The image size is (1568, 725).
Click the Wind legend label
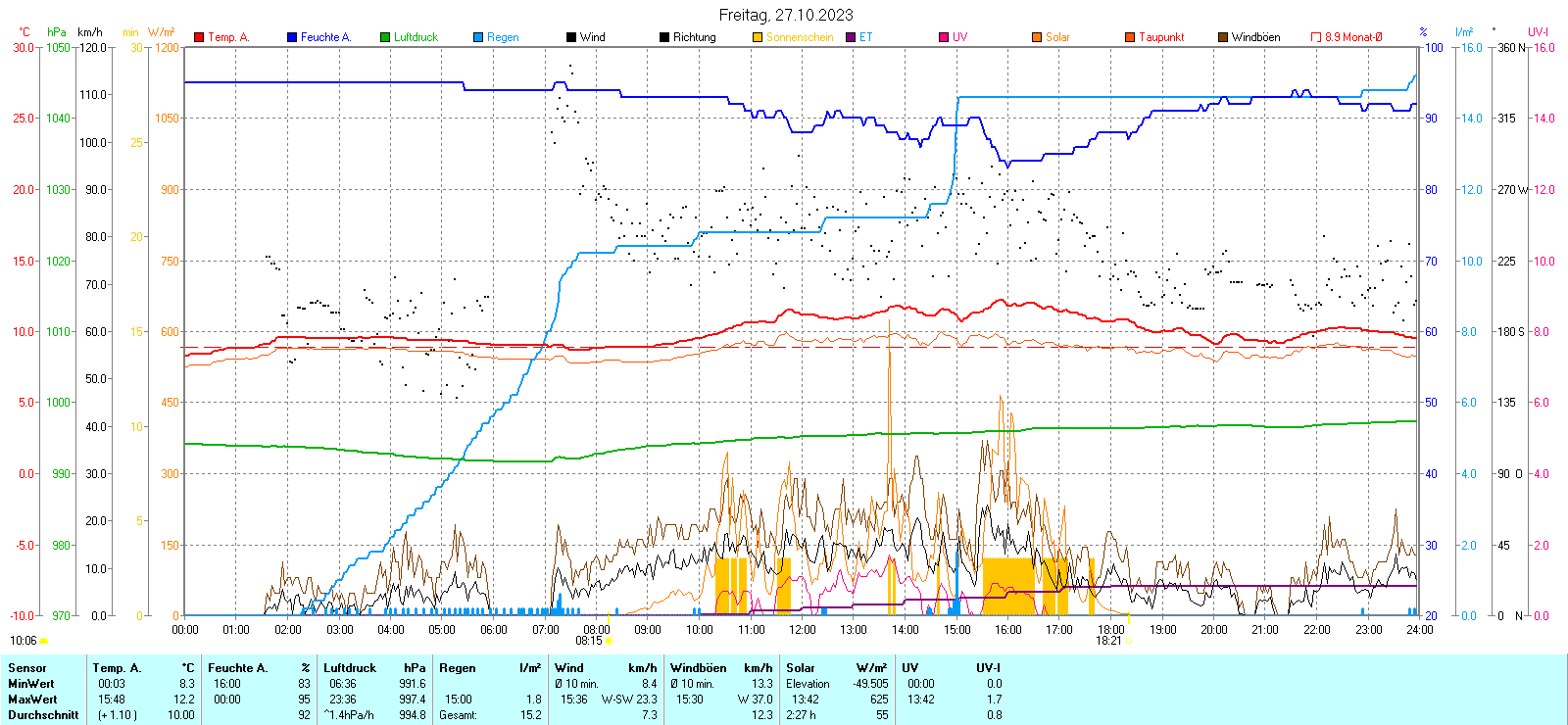592,37
